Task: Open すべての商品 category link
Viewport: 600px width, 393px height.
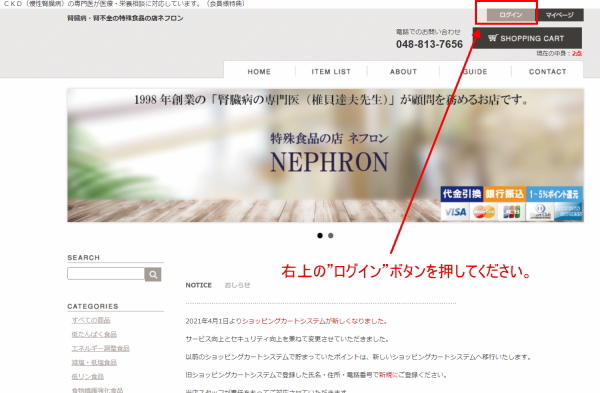Action: coord(91,320)
